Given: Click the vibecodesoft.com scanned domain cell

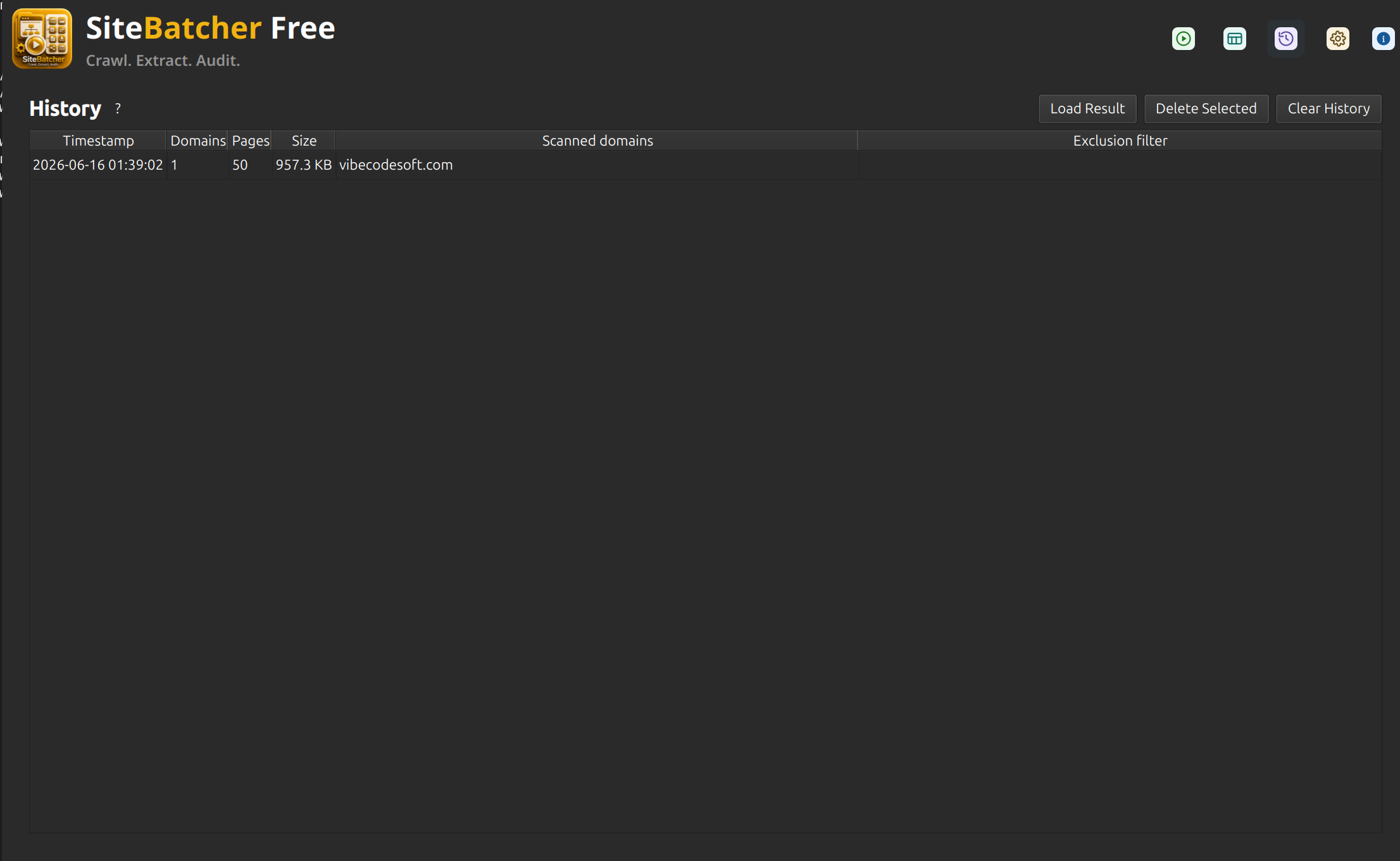Looking at the screenshot, I should 597,165.
